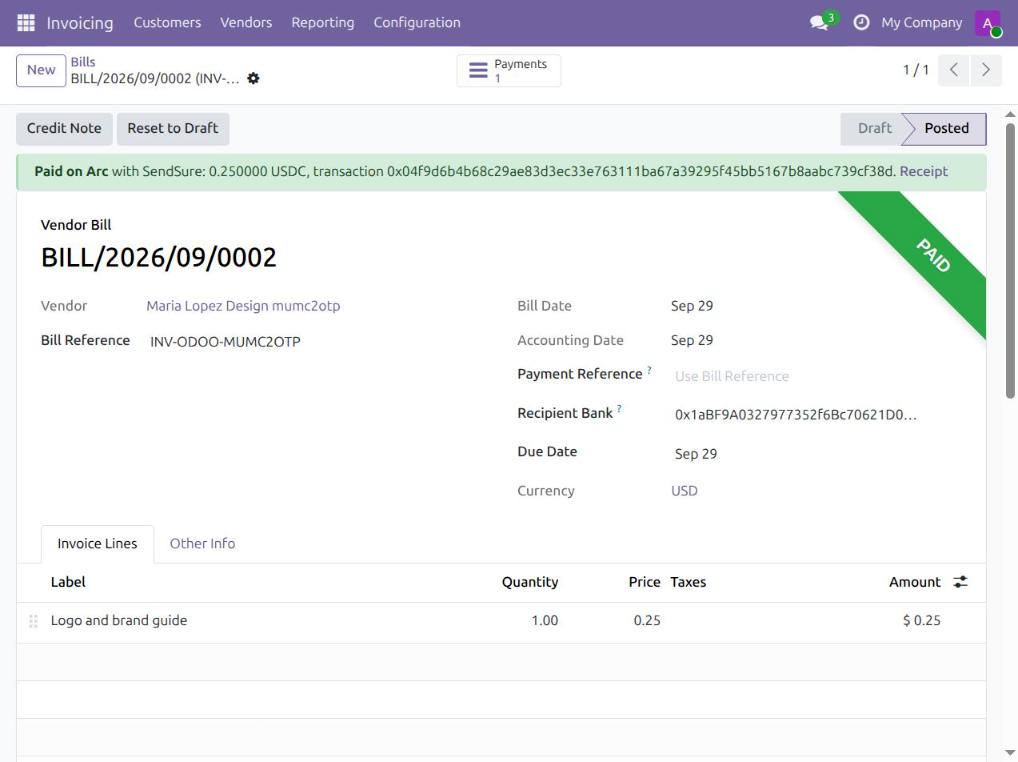Select the Draft status stage
1018x762 pixels.
pyautogui.click(x=874, y=129)
